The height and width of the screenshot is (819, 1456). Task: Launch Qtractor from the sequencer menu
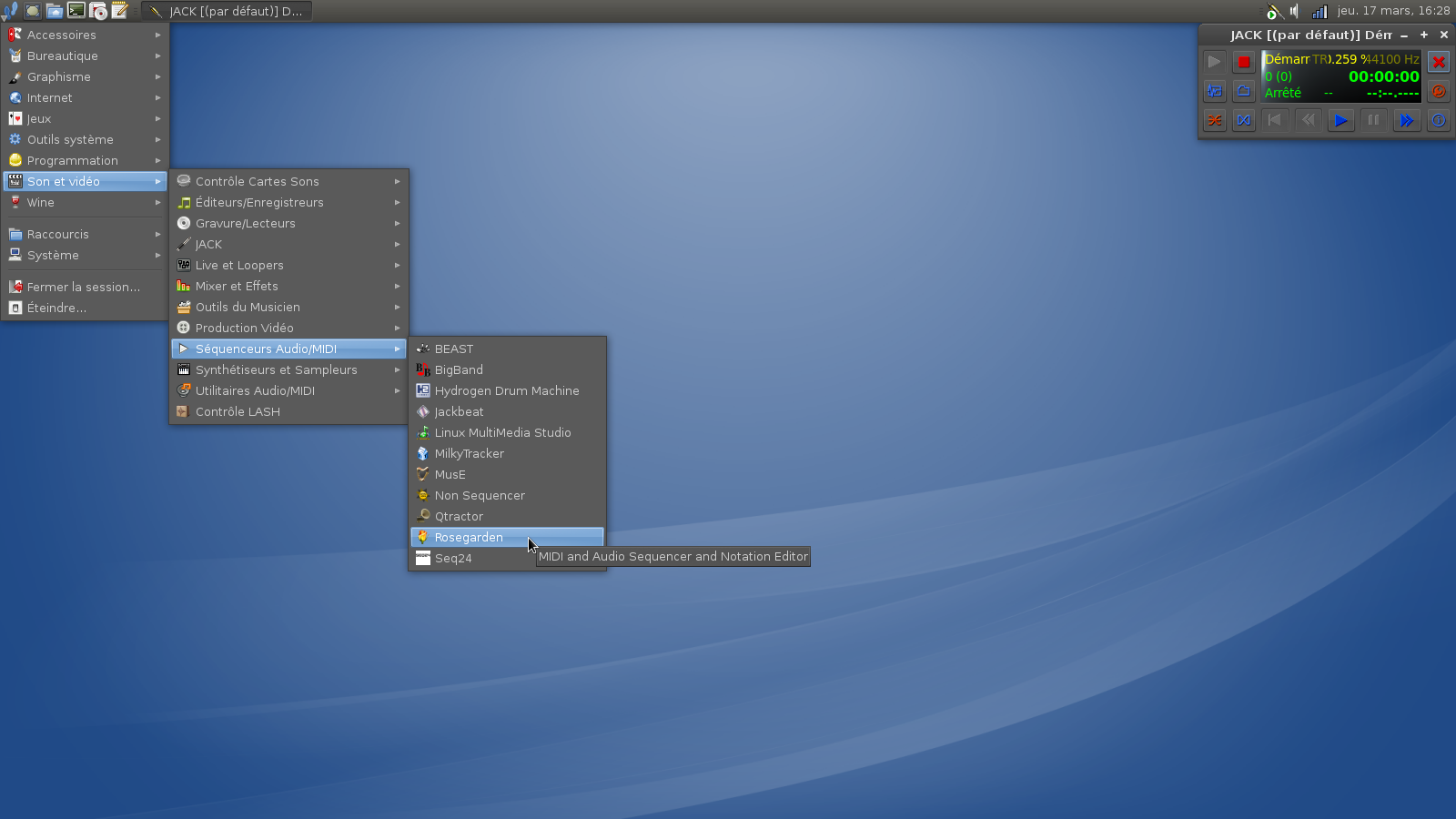[507, 516]
